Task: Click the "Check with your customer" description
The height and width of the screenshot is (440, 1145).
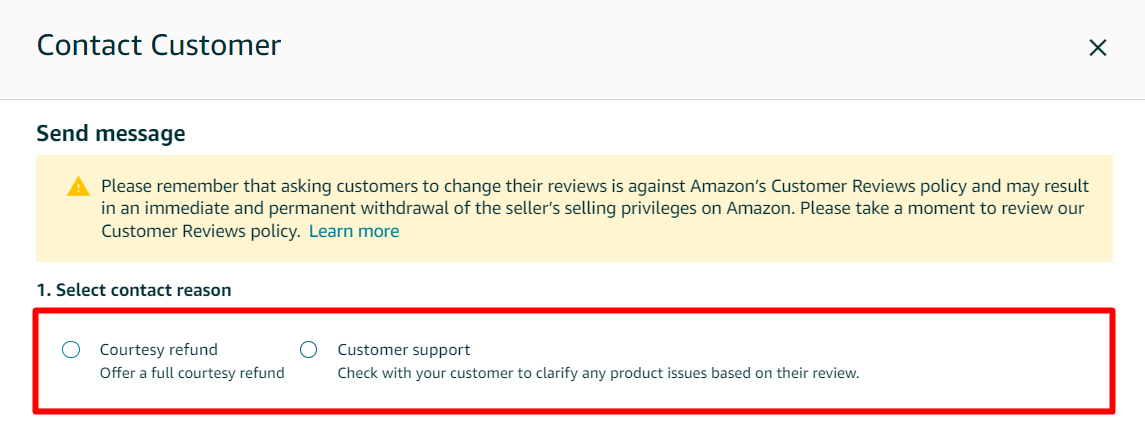Action: [x=450, y=373]
